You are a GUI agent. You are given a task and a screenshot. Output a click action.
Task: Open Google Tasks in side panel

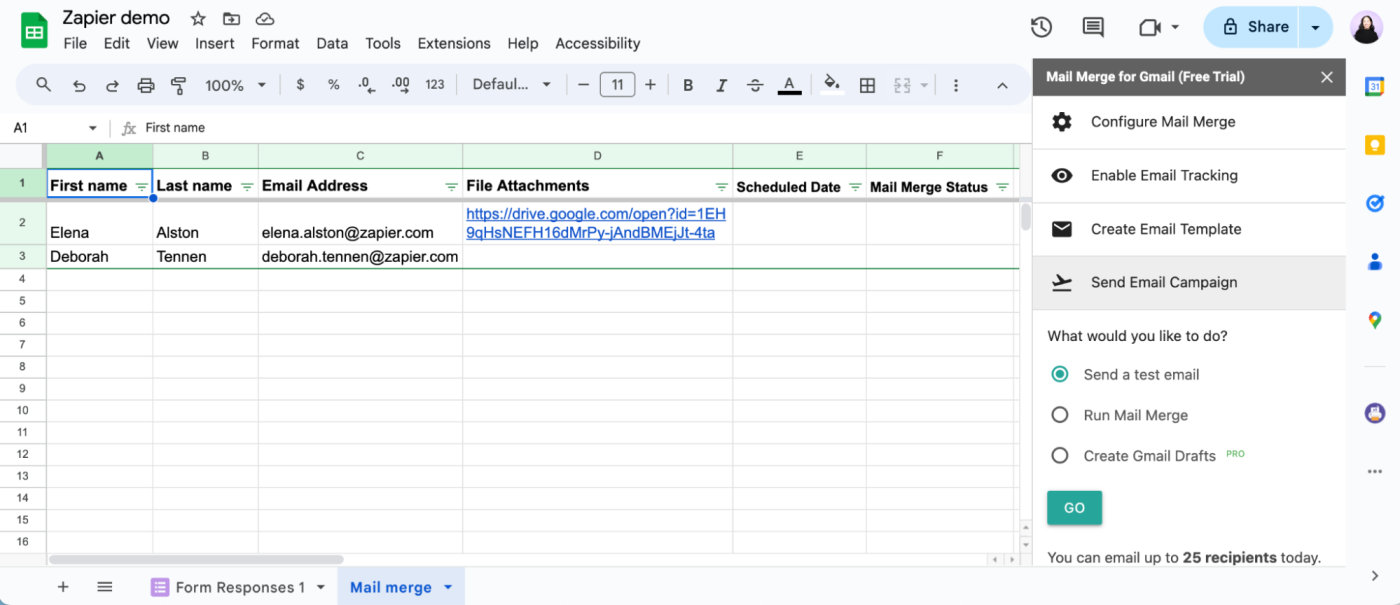(x=1374, y=203)
